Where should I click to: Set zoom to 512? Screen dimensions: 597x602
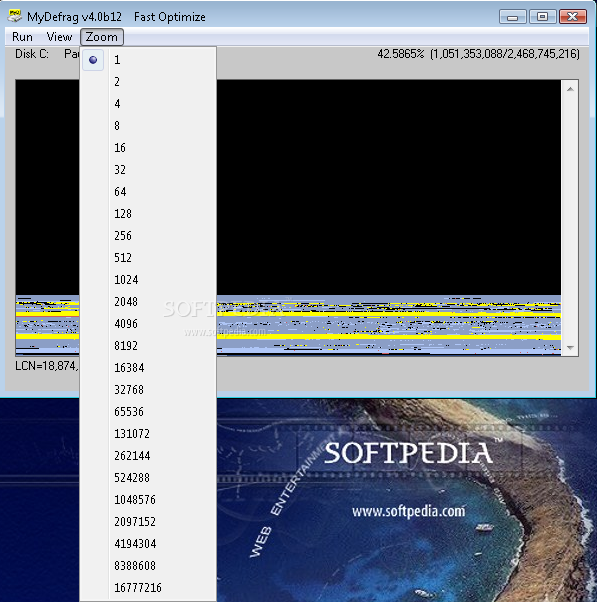[x=148, y=258]
